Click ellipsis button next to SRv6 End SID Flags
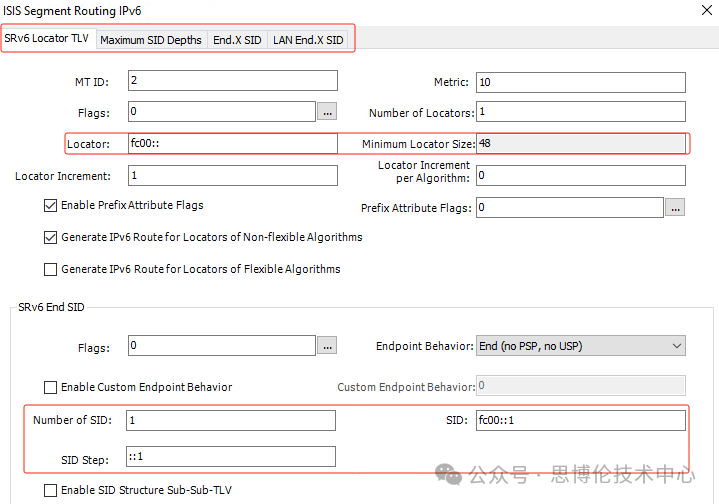The height and width of the screenshot is (504, 719). click(327, 346)
